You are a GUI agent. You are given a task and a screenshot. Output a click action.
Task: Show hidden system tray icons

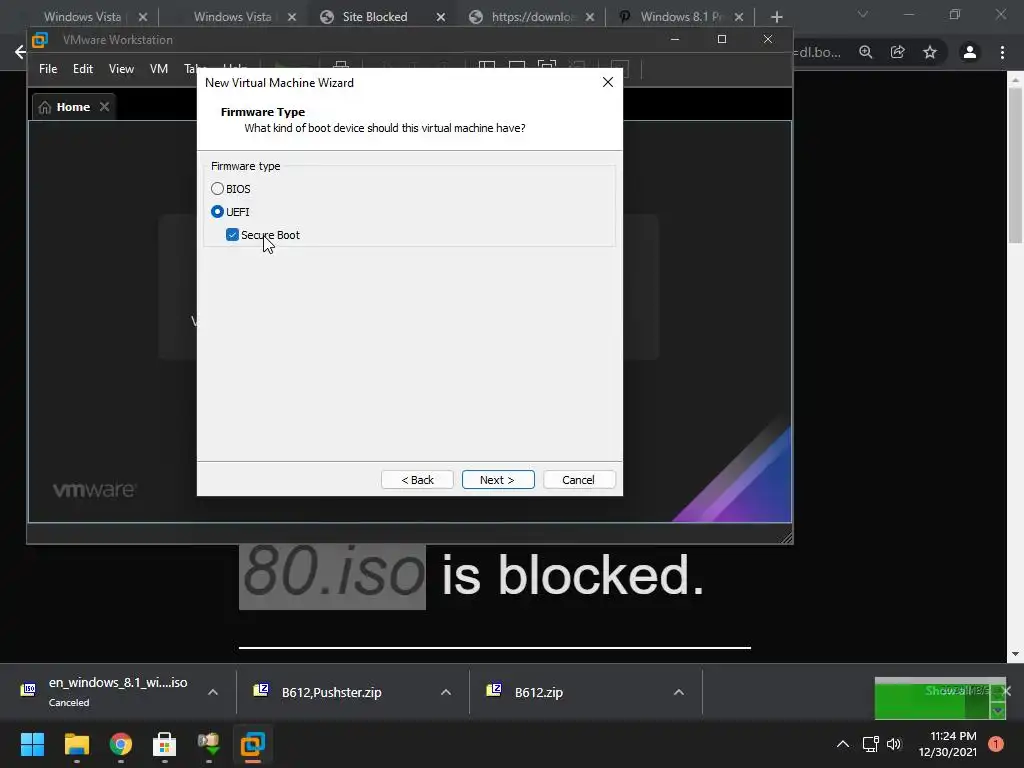click(843, 744)
